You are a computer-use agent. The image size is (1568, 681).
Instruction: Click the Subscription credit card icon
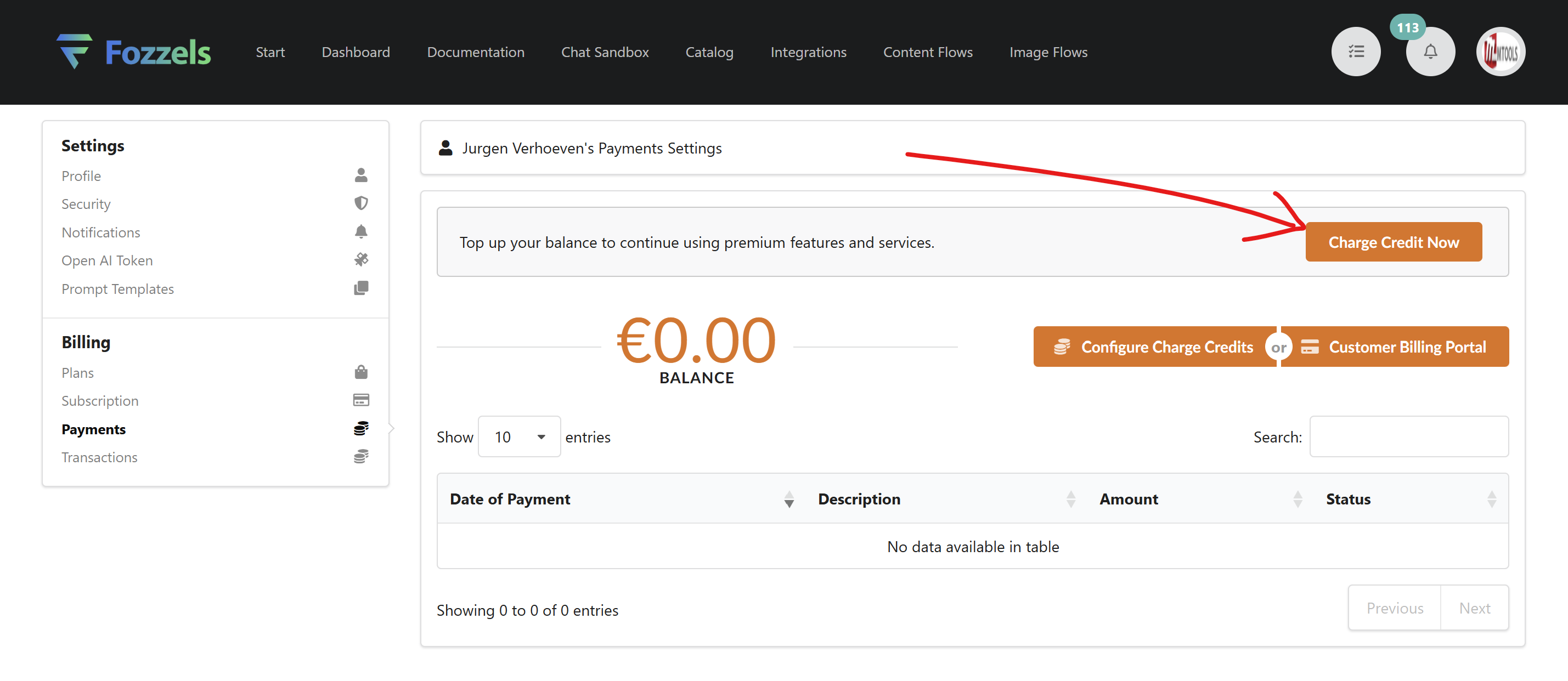tap(361, 400)
